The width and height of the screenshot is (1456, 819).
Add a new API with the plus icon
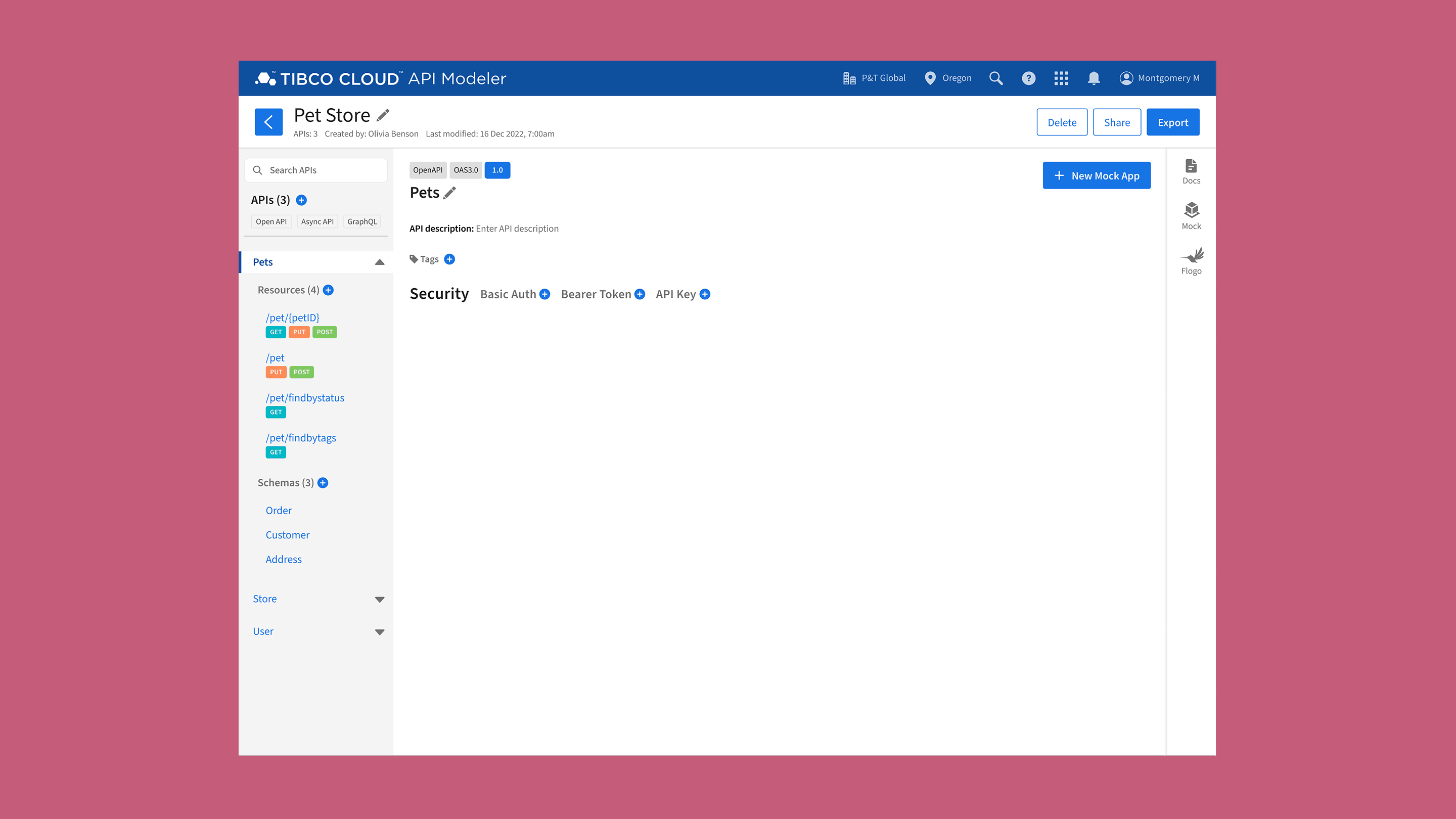click(301, 200)
